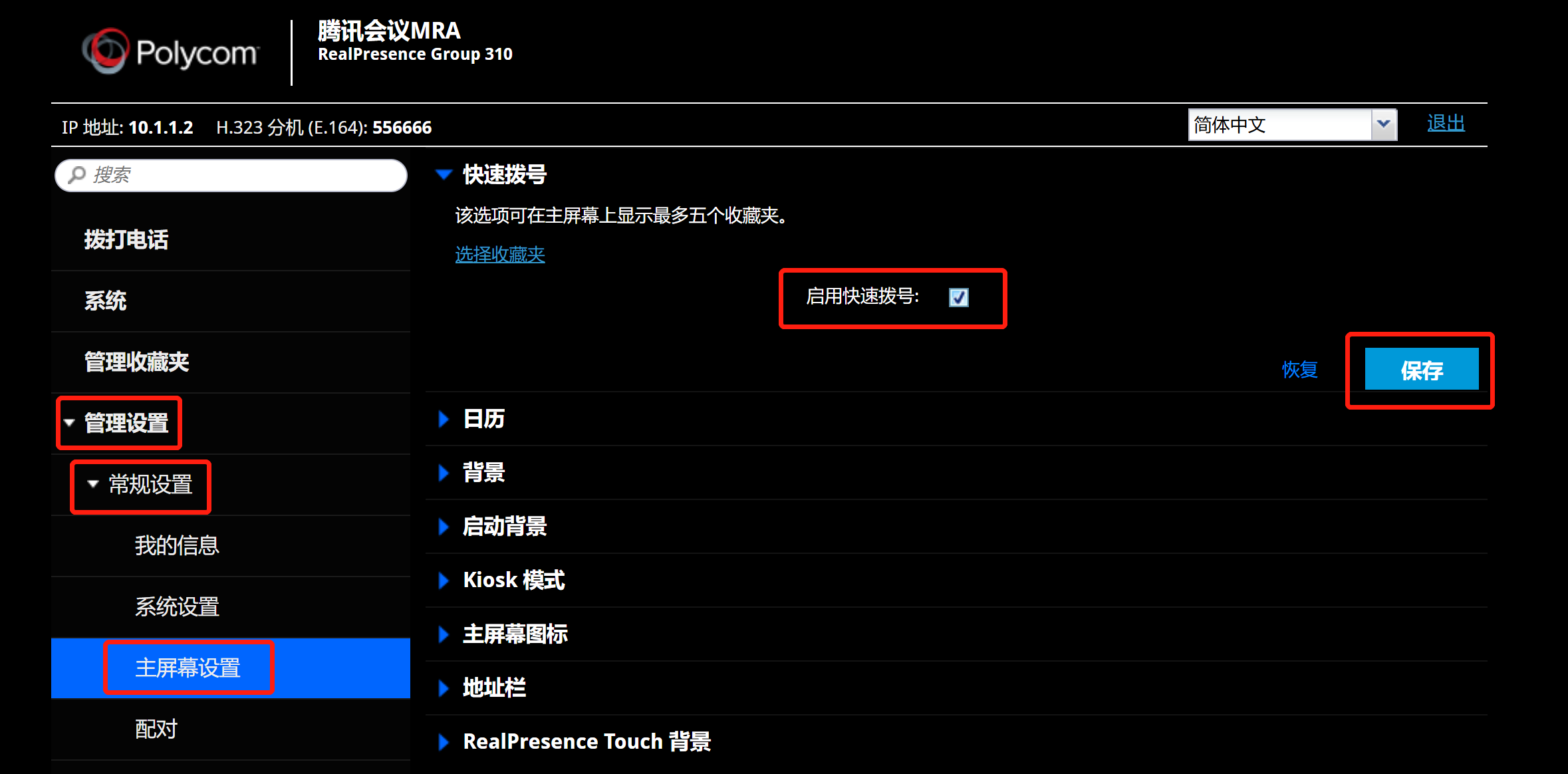1568x774 pixels.
Task: Collapse the 快速拨号 section arrow
Action: pyautogui.click(x=444, y=175)
